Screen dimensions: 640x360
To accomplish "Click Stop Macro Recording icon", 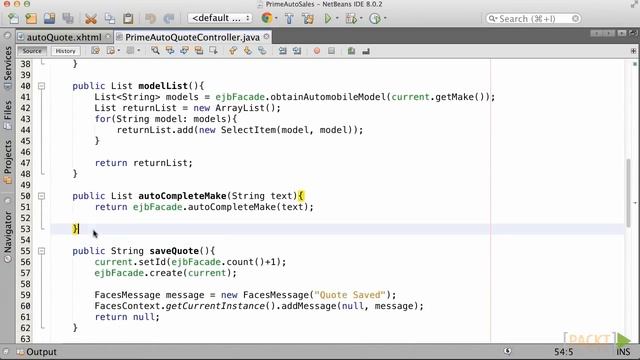I will (x=331, y=51).
